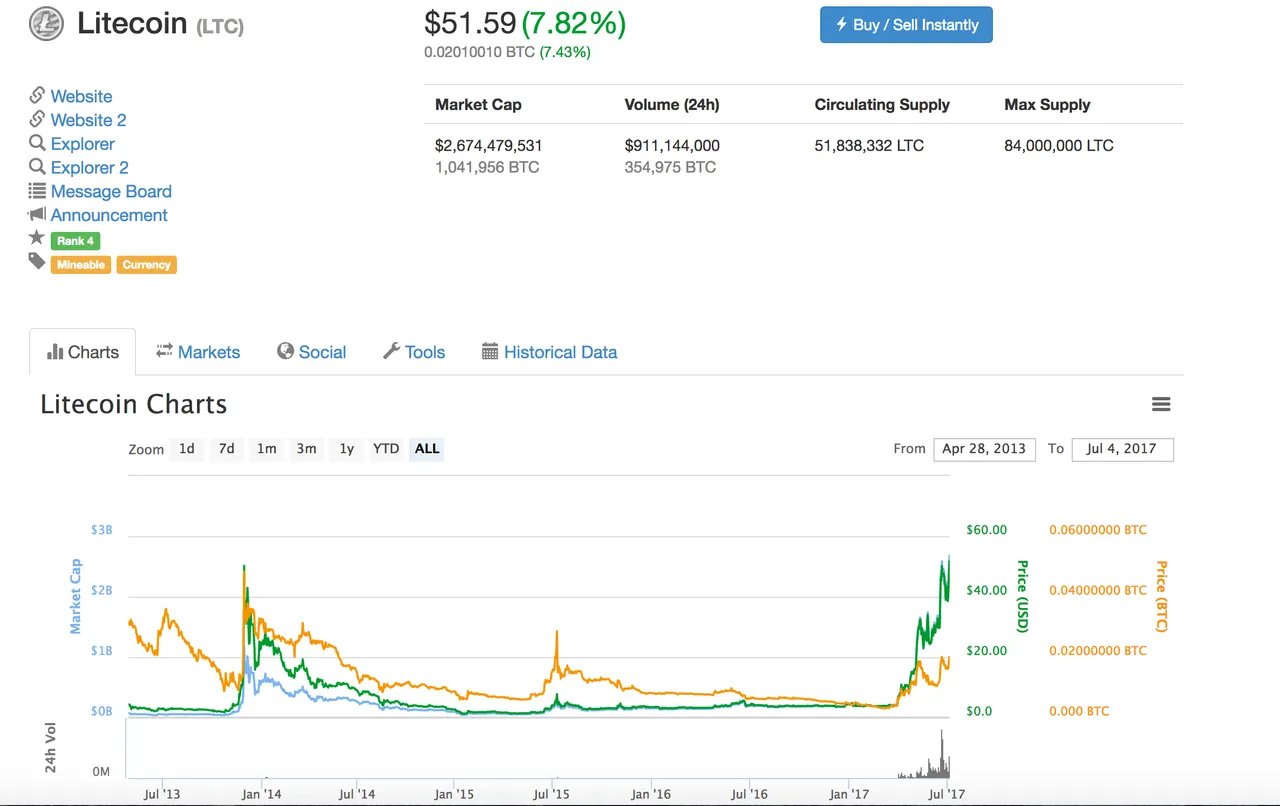Click the 0.06000000 BTC axis tick
The height and width of the screenshot is (806, 1280).
[1098, 530]
